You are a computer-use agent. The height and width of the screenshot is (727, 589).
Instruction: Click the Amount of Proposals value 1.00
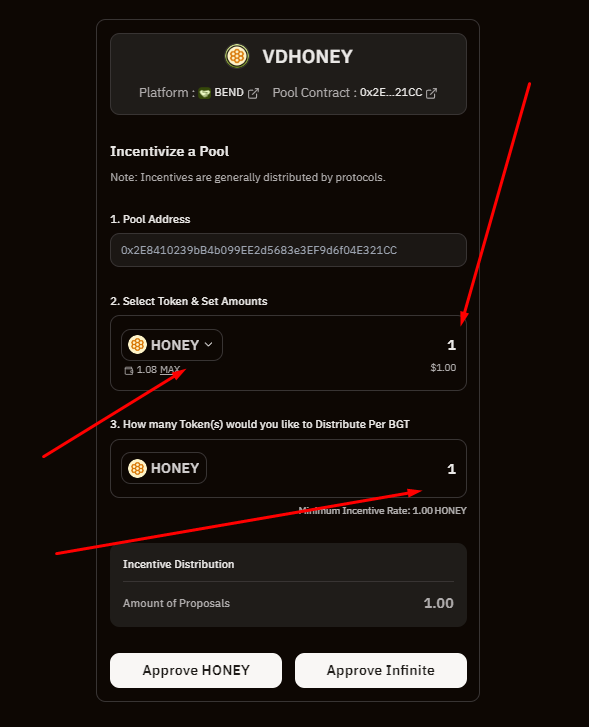tap(438, 603)
